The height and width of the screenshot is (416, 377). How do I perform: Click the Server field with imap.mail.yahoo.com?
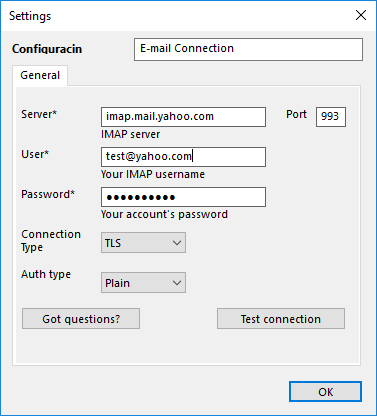183,117
